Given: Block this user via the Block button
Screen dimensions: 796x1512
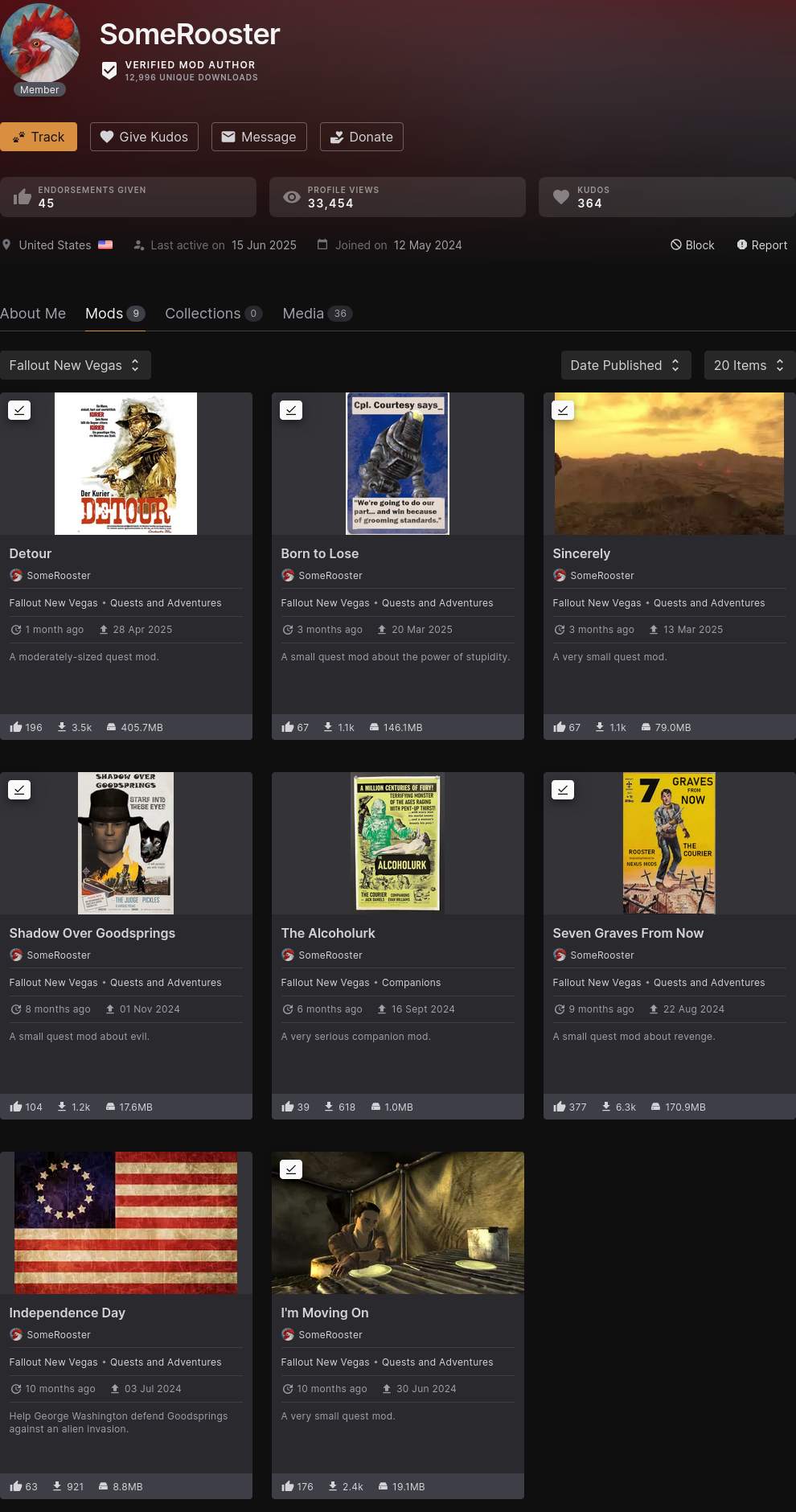Looking at the screenshot, I should click(692, 244).
